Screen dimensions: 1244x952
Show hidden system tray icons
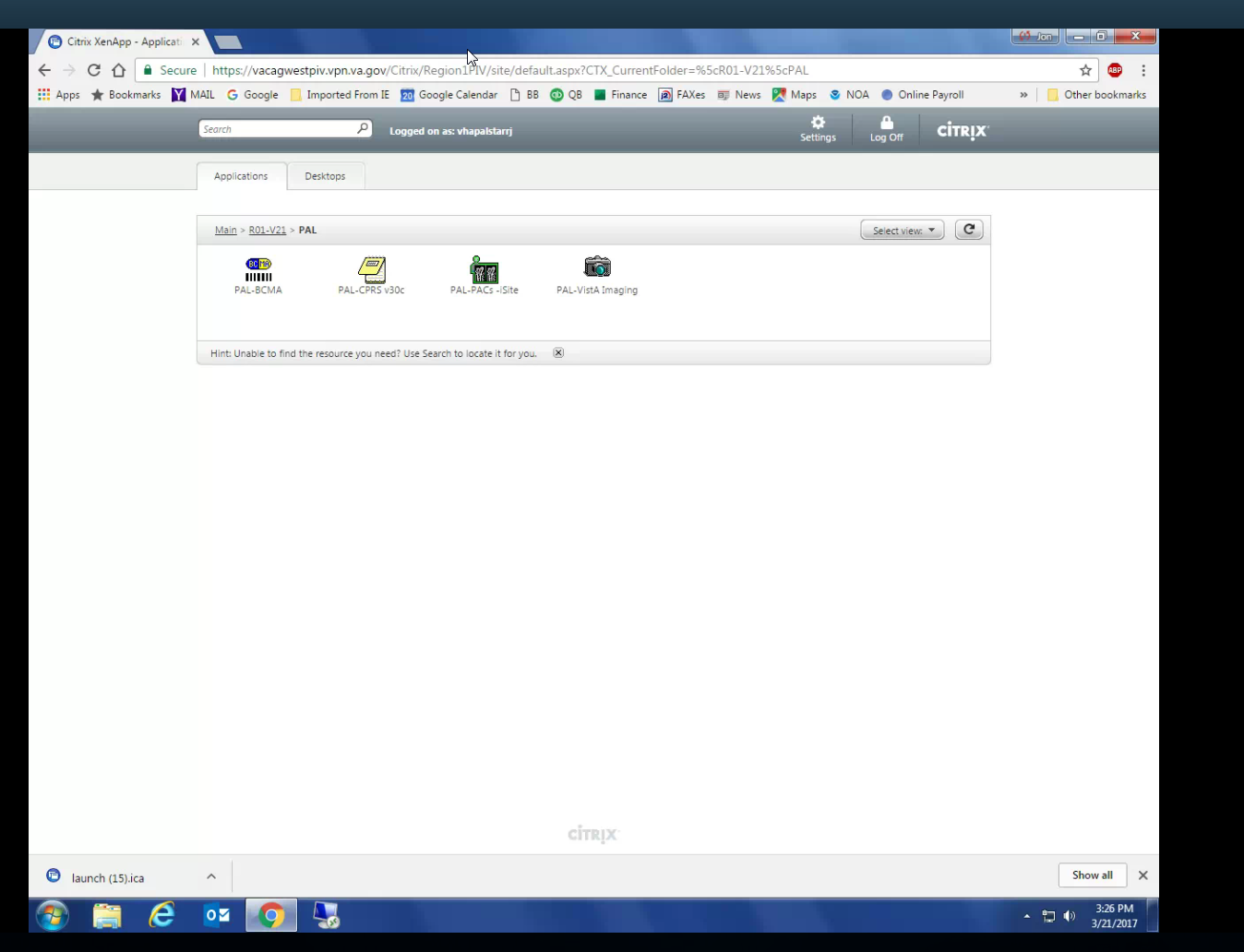click(x=1026, y=916)
